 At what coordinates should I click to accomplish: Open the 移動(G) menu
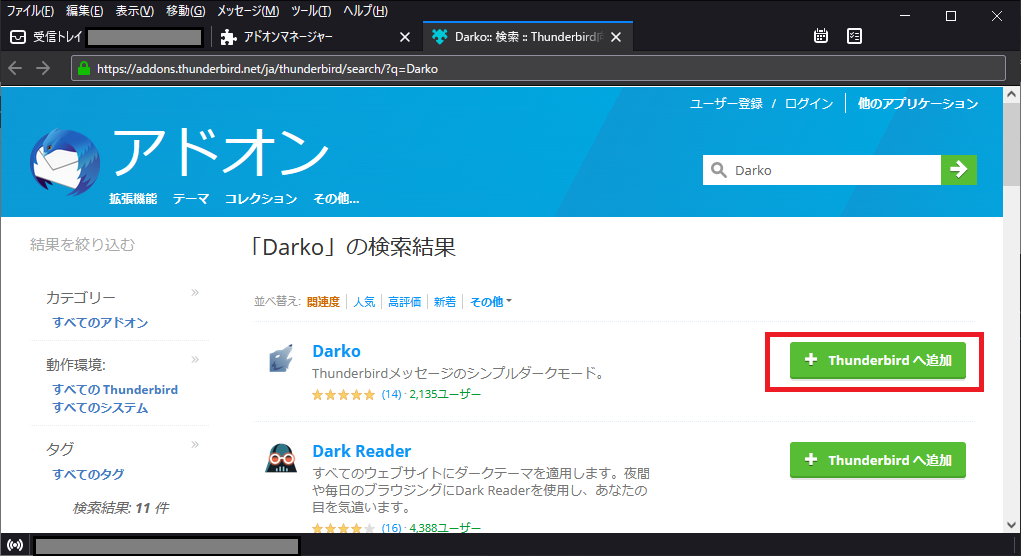pos(186,10)
